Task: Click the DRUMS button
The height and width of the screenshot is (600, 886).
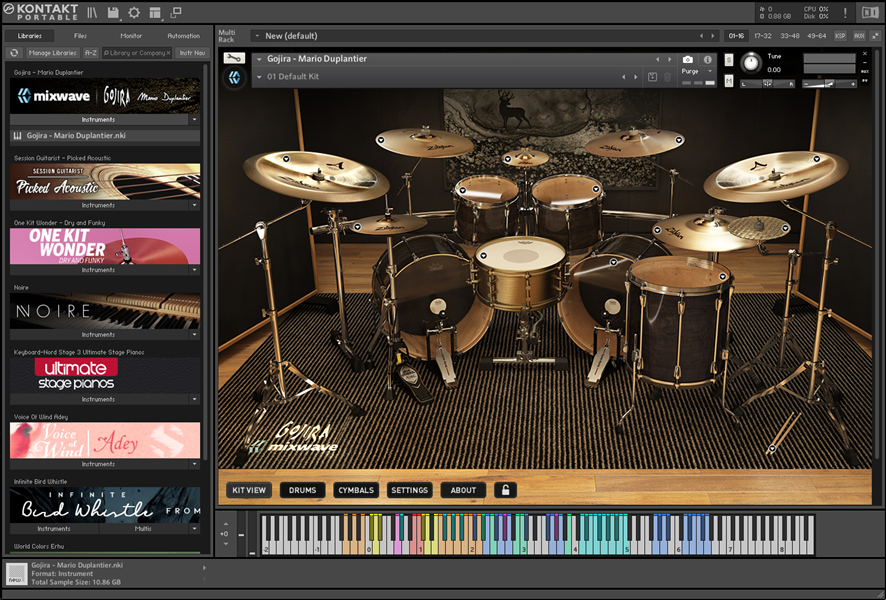Action: (302, 490)
